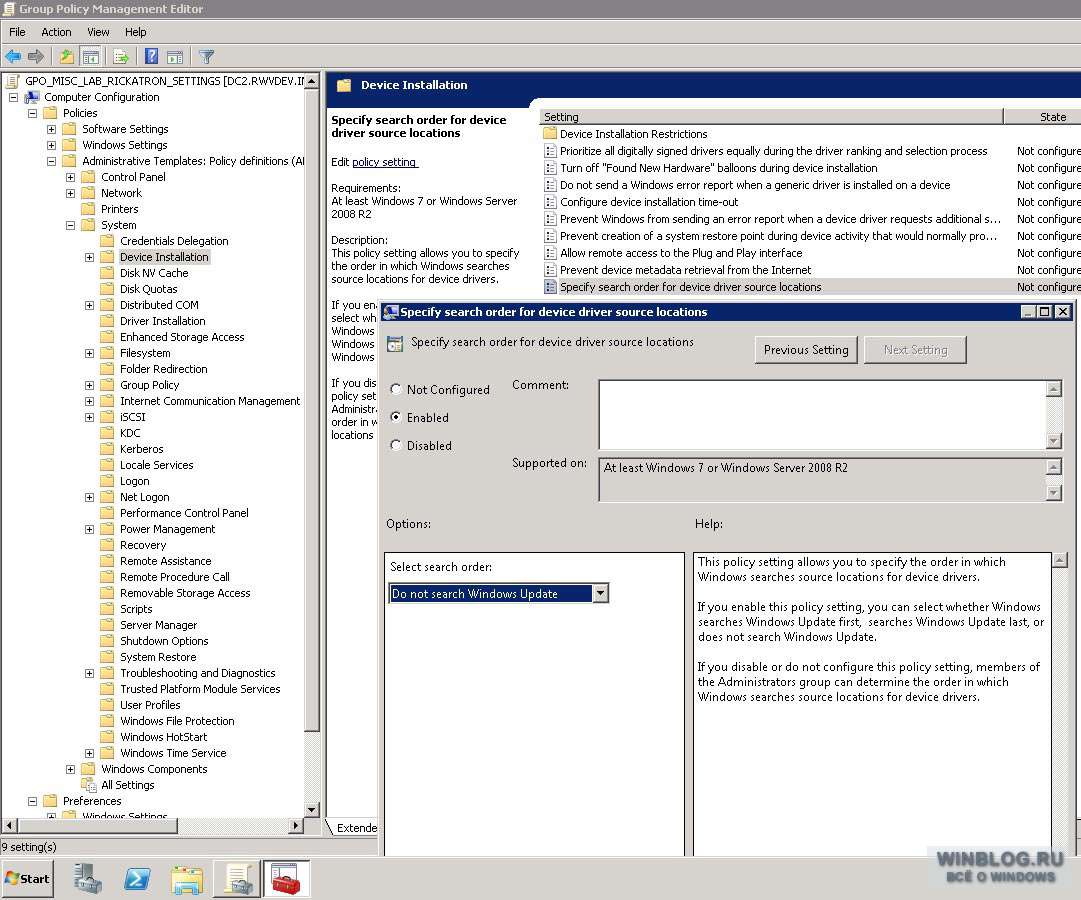Expand the Net Logon node
This screenshot has width=1081, height=900.
point(90,497)
